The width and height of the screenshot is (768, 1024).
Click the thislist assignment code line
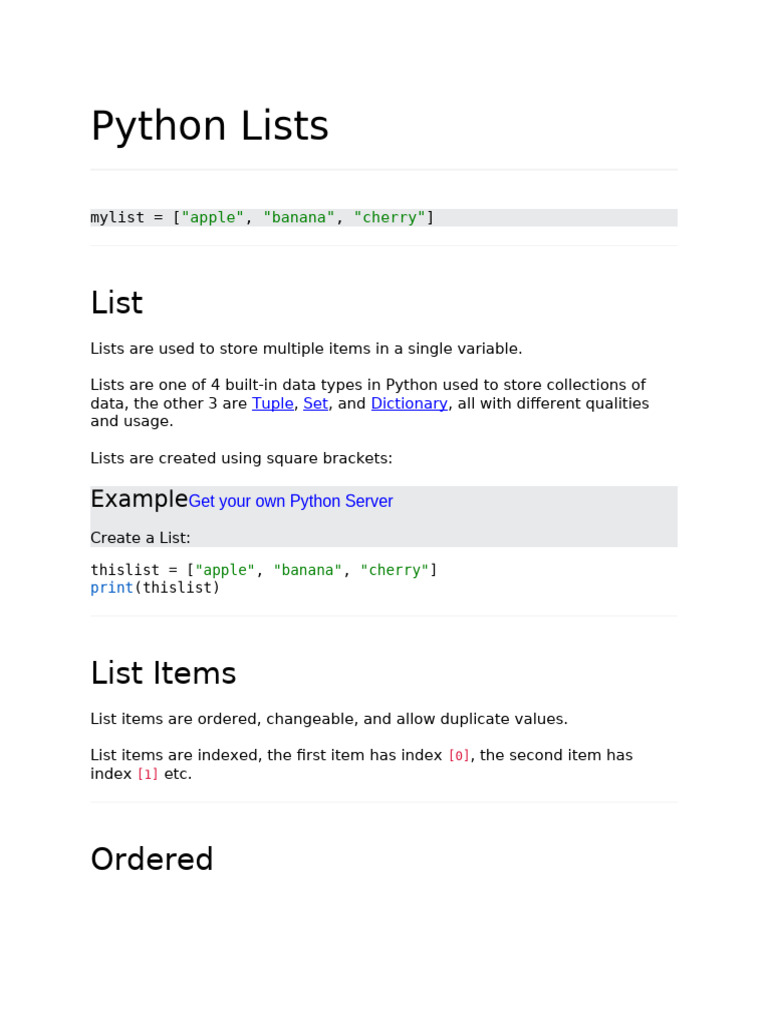tap(264, 569)
